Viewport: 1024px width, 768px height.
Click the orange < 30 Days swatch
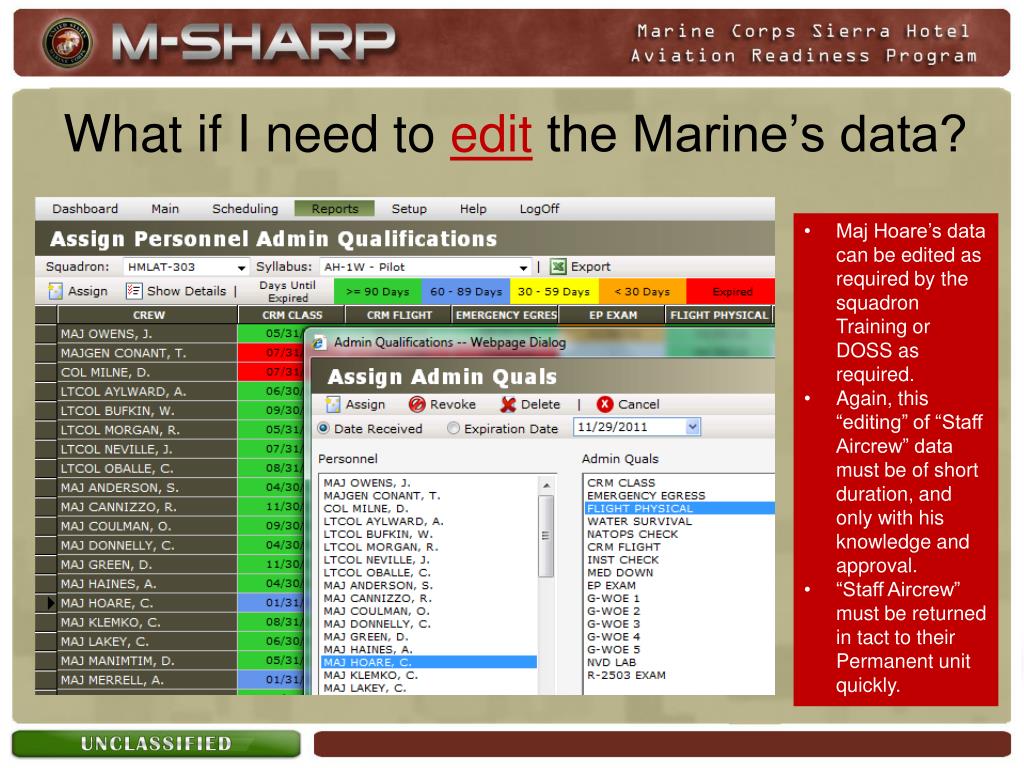click(642, 291)
